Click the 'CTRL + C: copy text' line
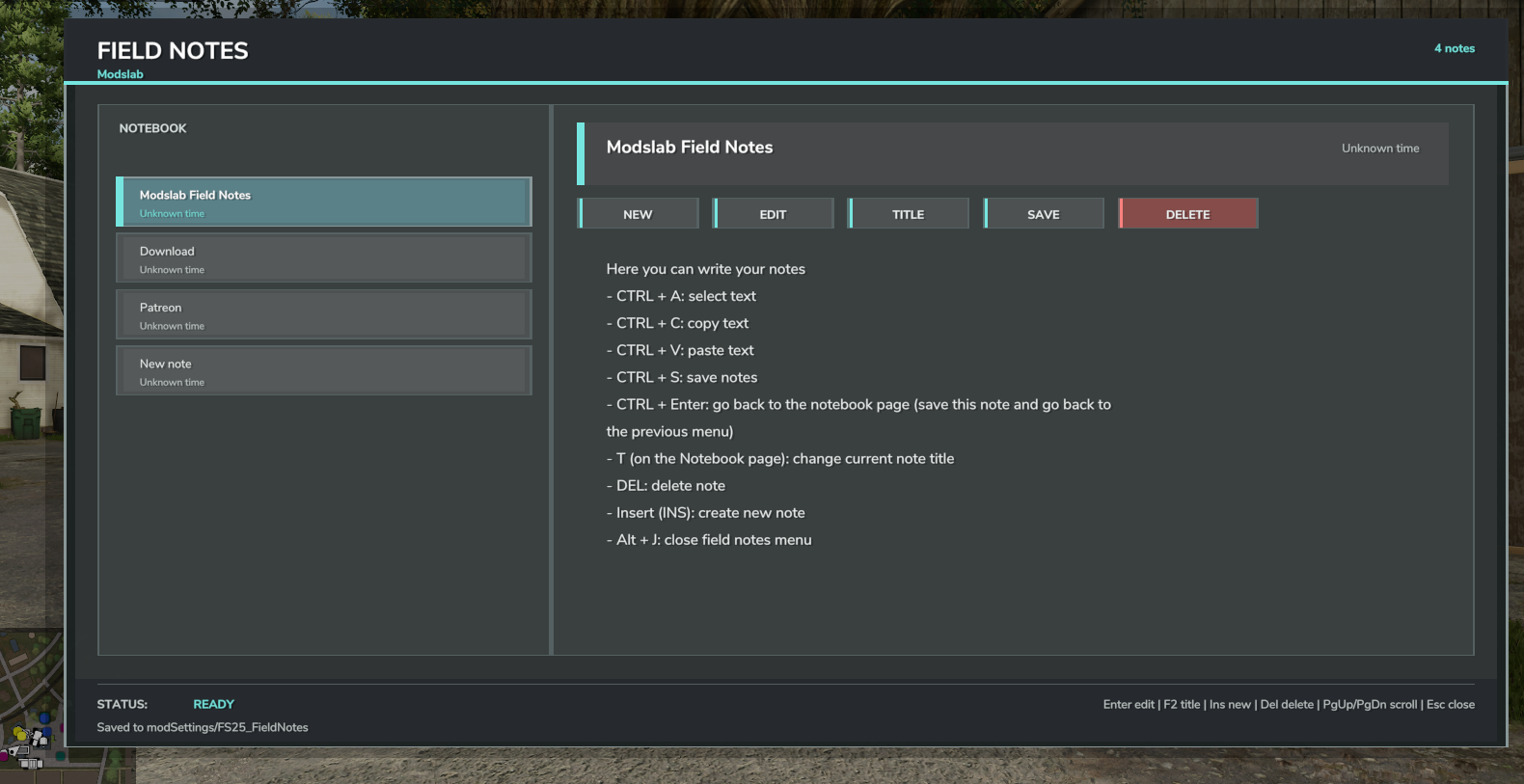 click(x=677, y=323)
